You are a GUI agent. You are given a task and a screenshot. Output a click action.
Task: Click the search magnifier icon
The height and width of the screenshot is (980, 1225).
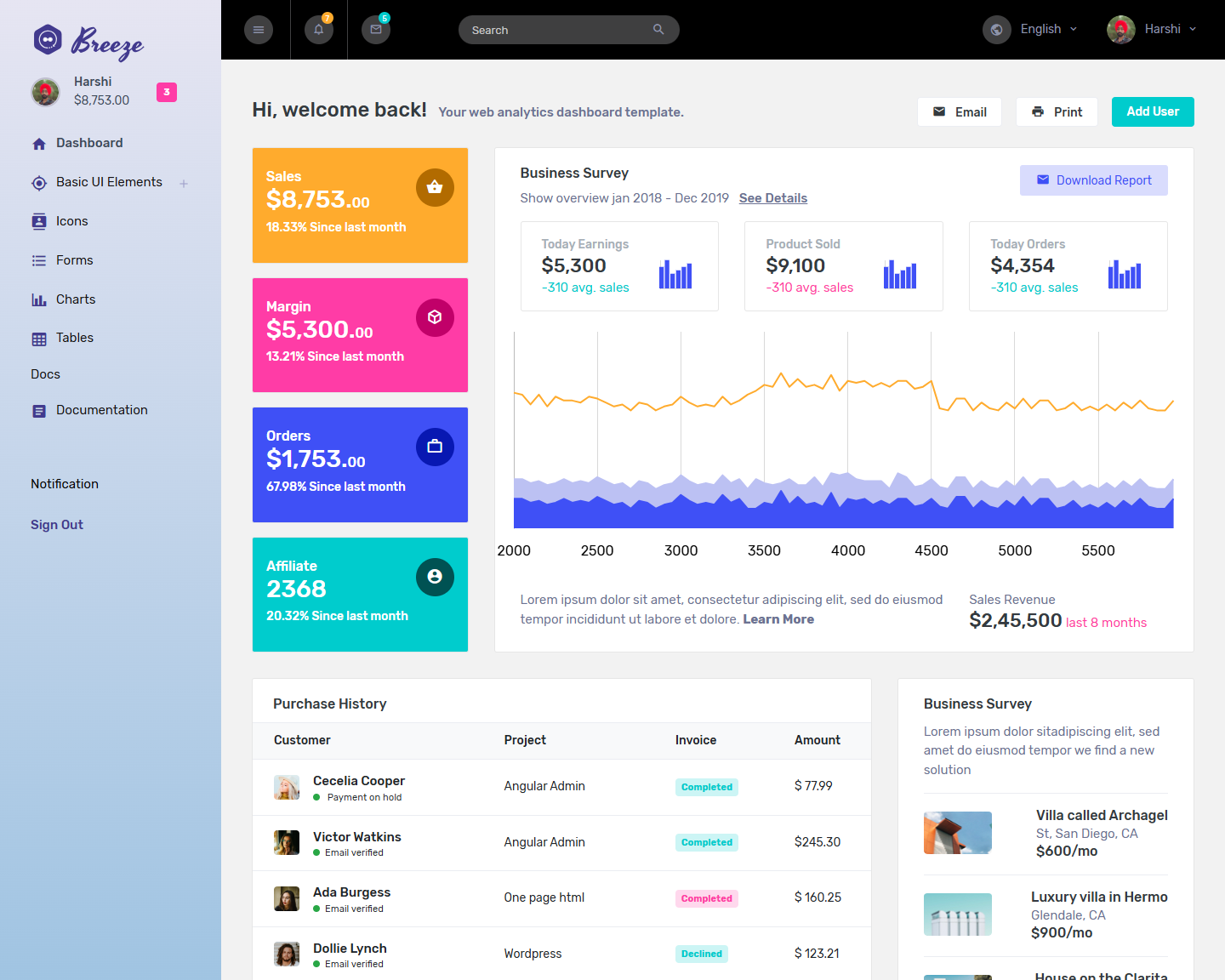pos(658,30)
